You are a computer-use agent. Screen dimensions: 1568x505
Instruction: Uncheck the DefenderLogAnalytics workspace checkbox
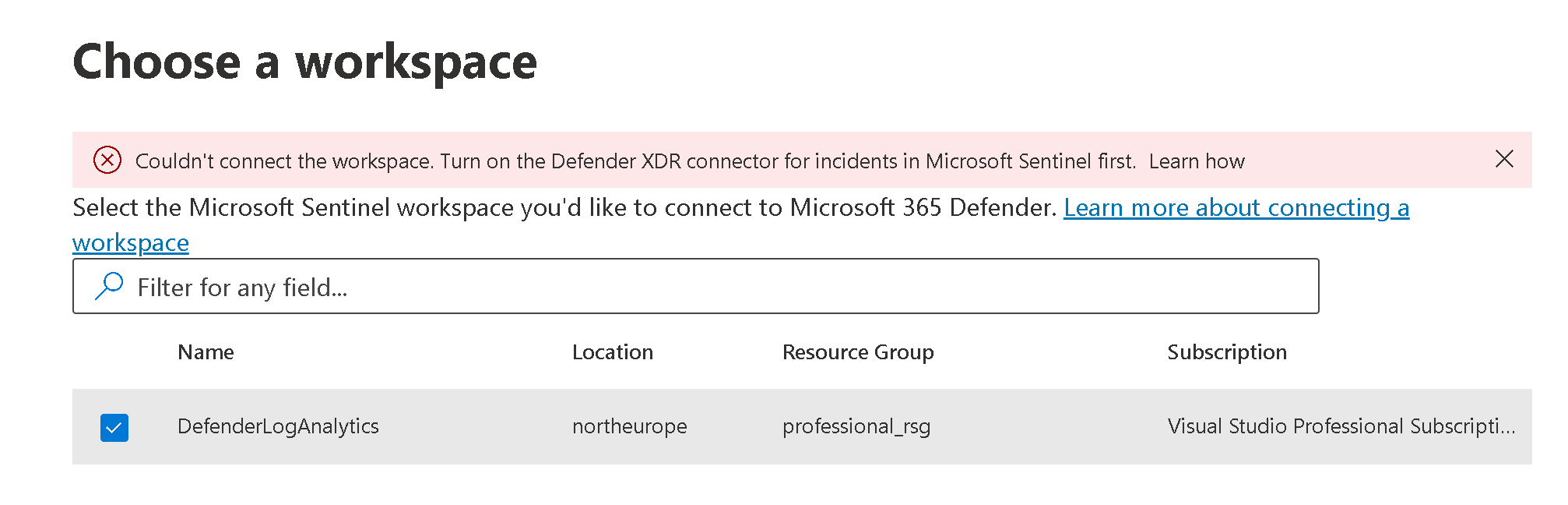(114, 428)
